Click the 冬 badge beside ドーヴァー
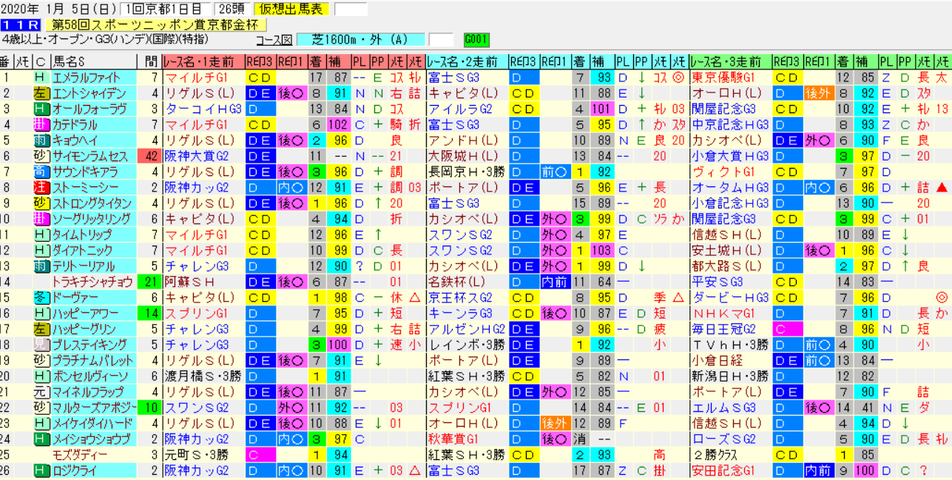Screen dimensions: 952x480 tap(41, 297)
